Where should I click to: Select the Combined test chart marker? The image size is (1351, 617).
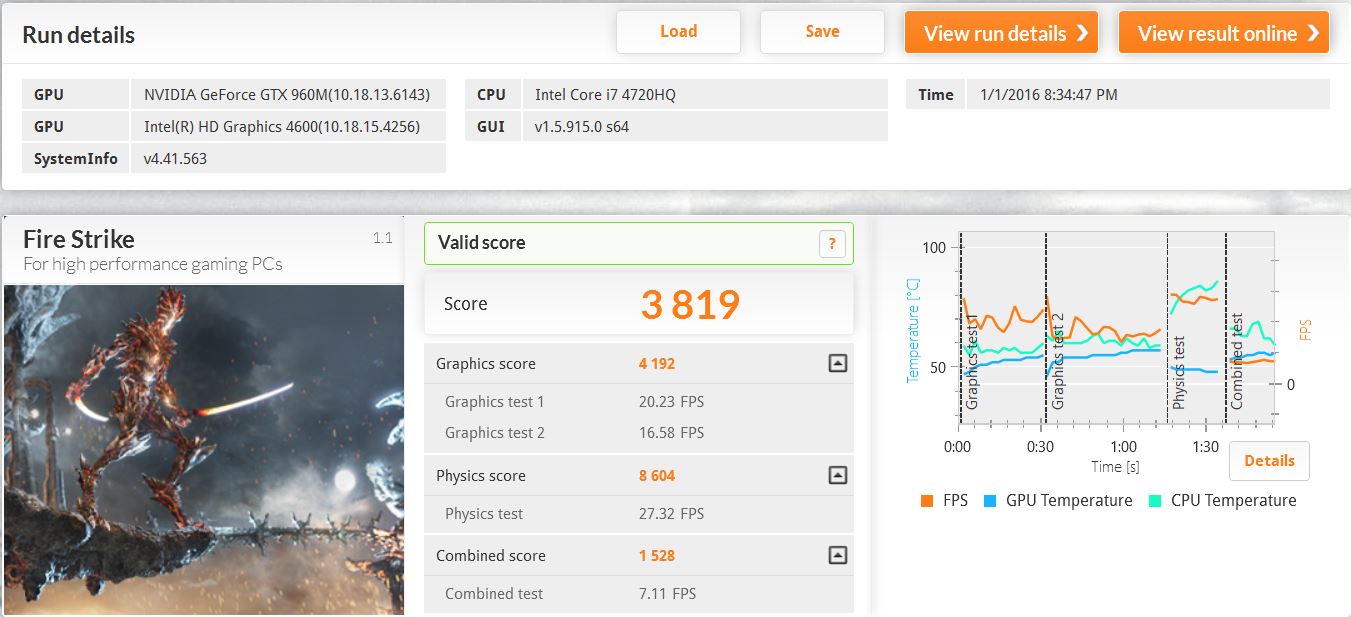[x=1236, y=362]
